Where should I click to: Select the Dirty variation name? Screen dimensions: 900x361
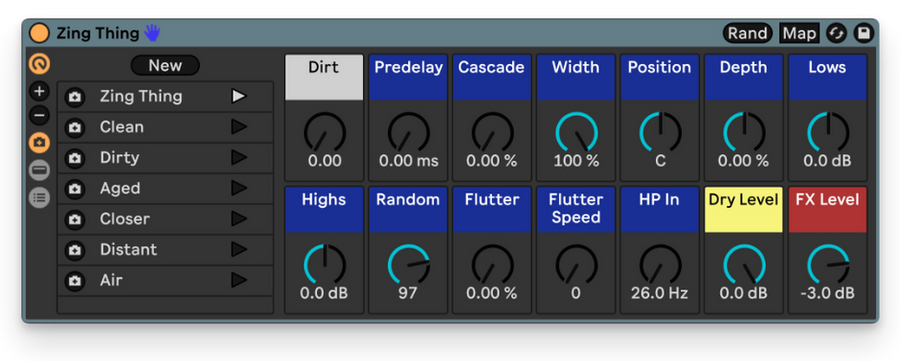coord(119,157)
